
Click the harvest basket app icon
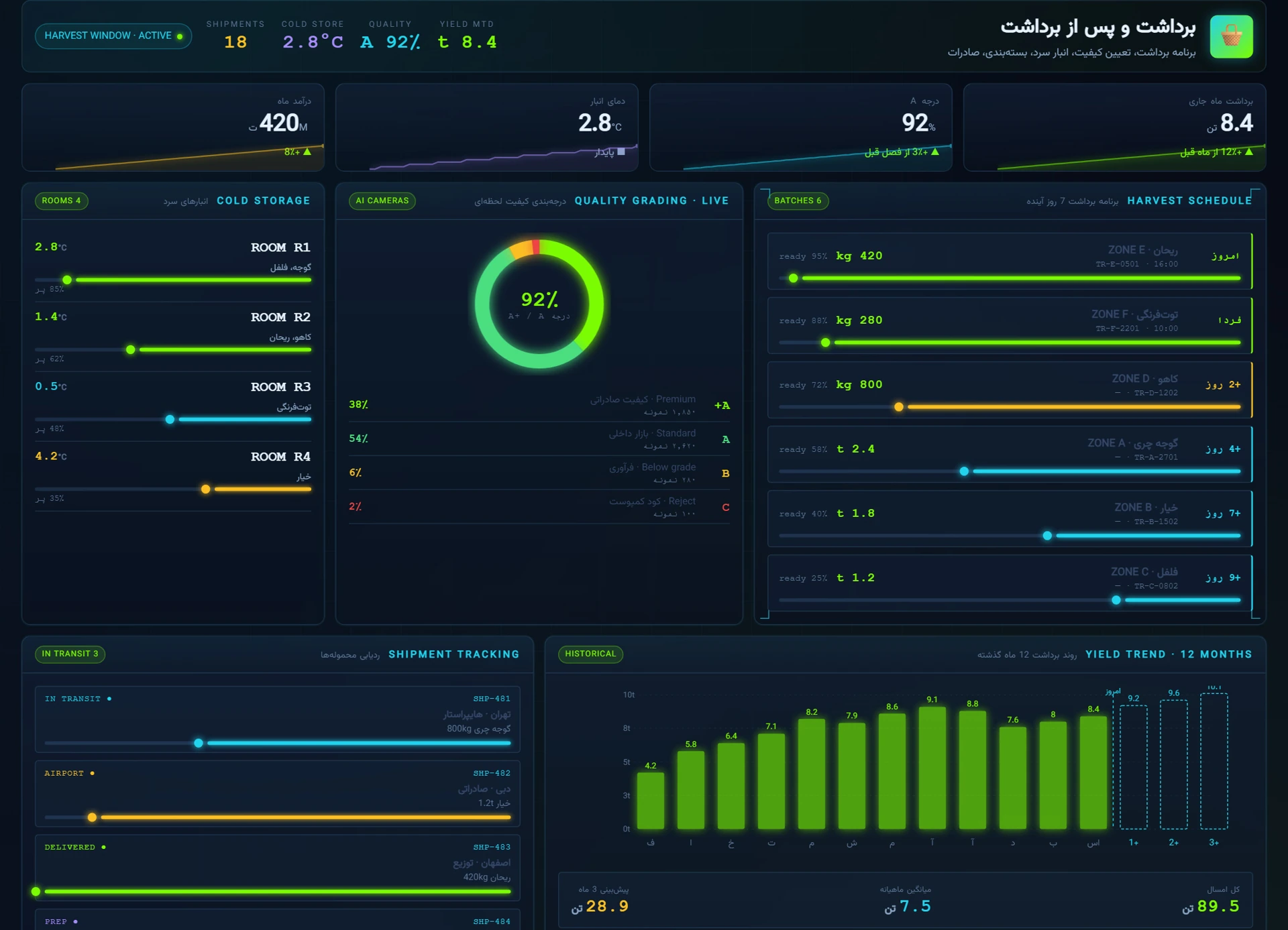(1231, 36)
